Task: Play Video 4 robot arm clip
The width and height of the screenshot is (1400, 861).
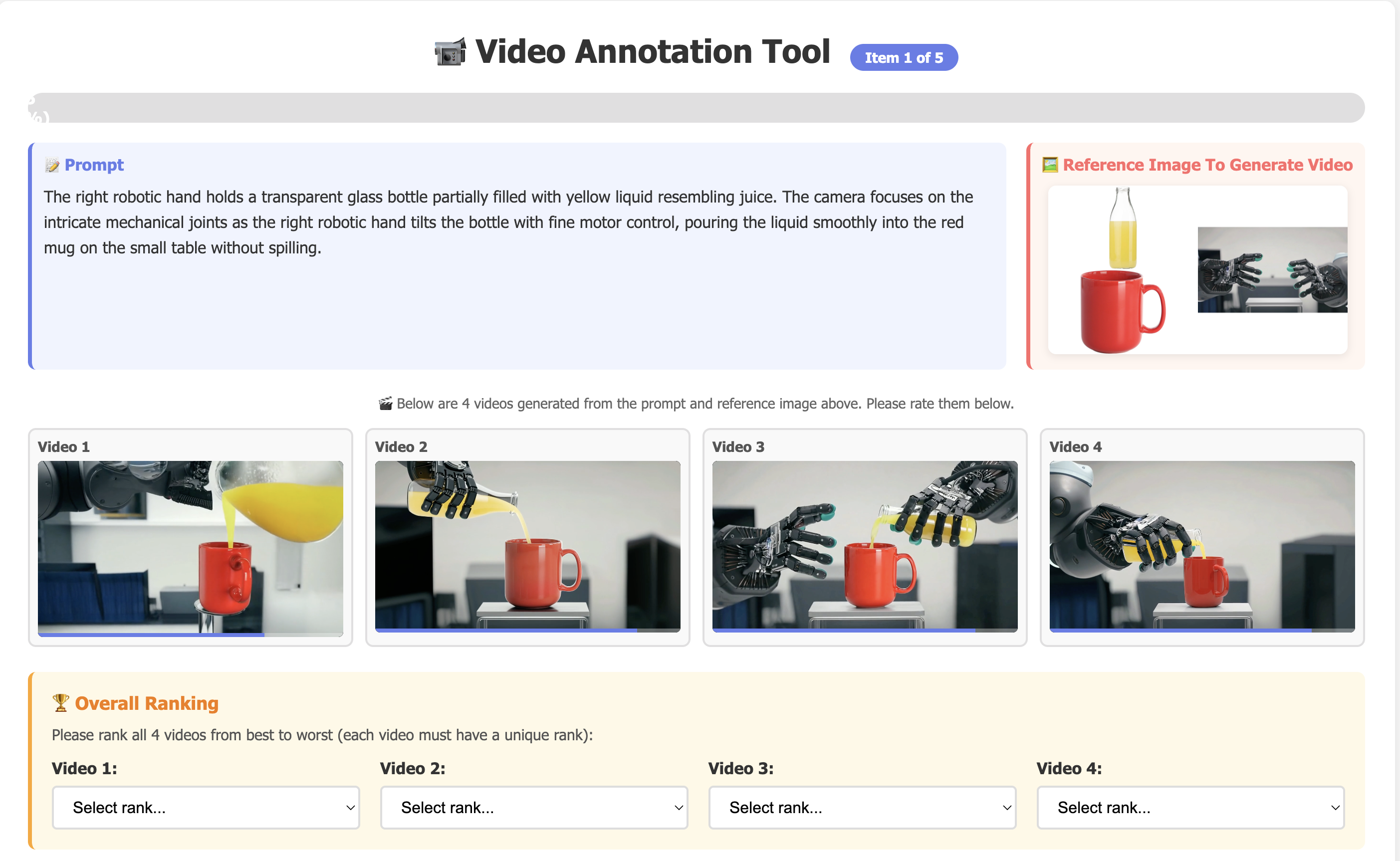Action: tap(1202, 544)
